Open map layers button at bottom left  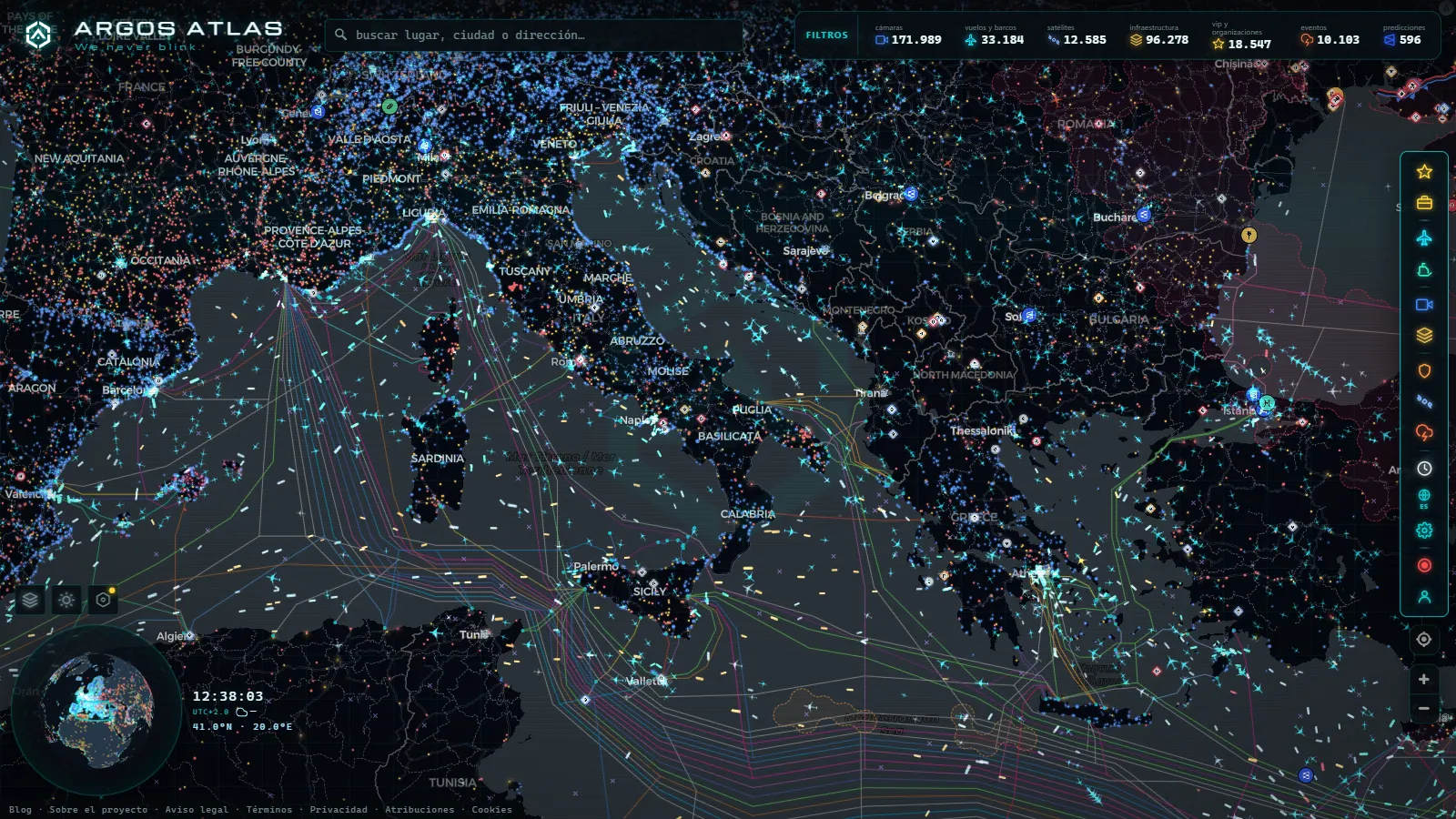pos(30,600)
